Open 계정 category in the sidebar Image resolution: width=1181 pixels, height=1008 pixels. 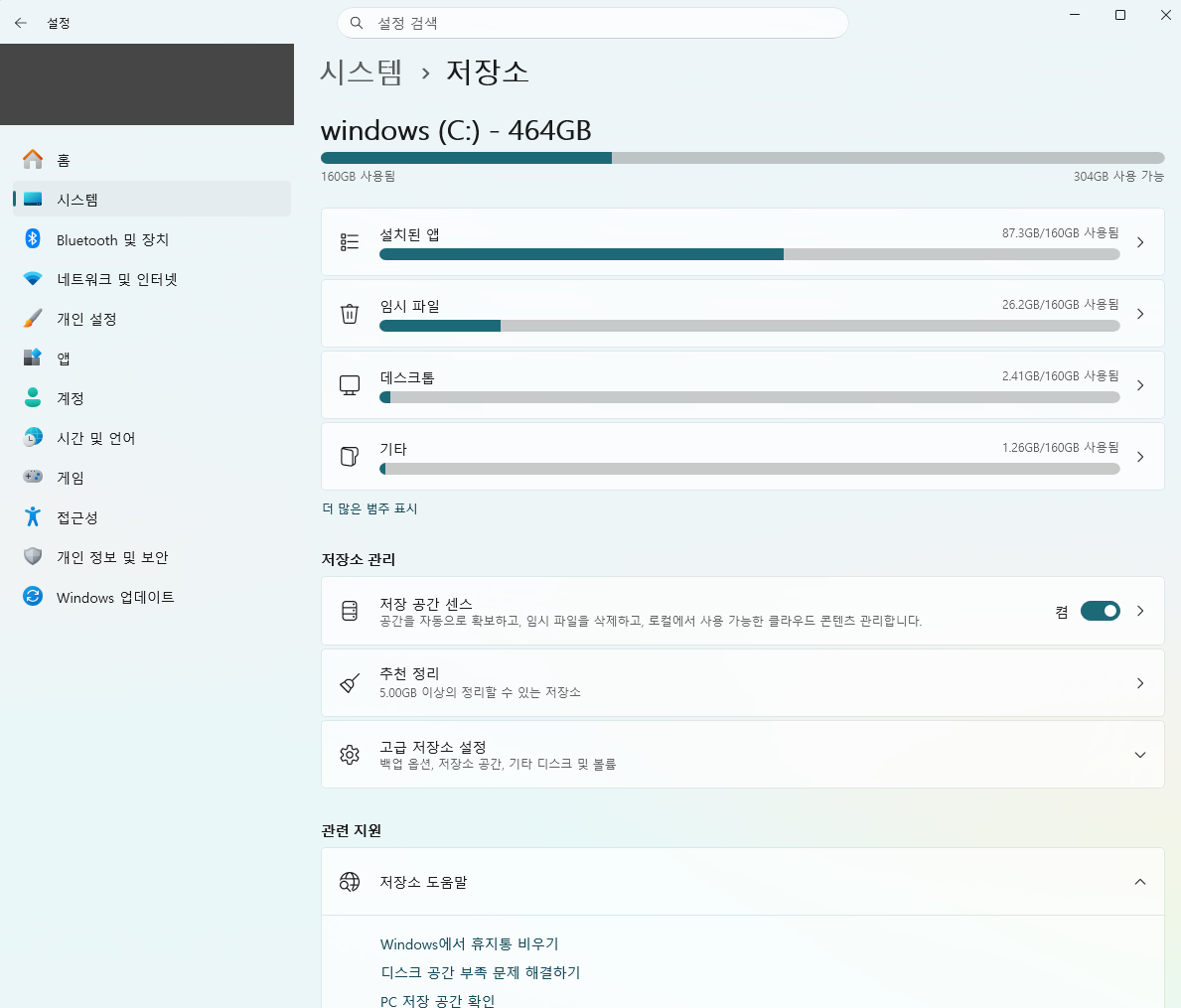tap(152, 397)
